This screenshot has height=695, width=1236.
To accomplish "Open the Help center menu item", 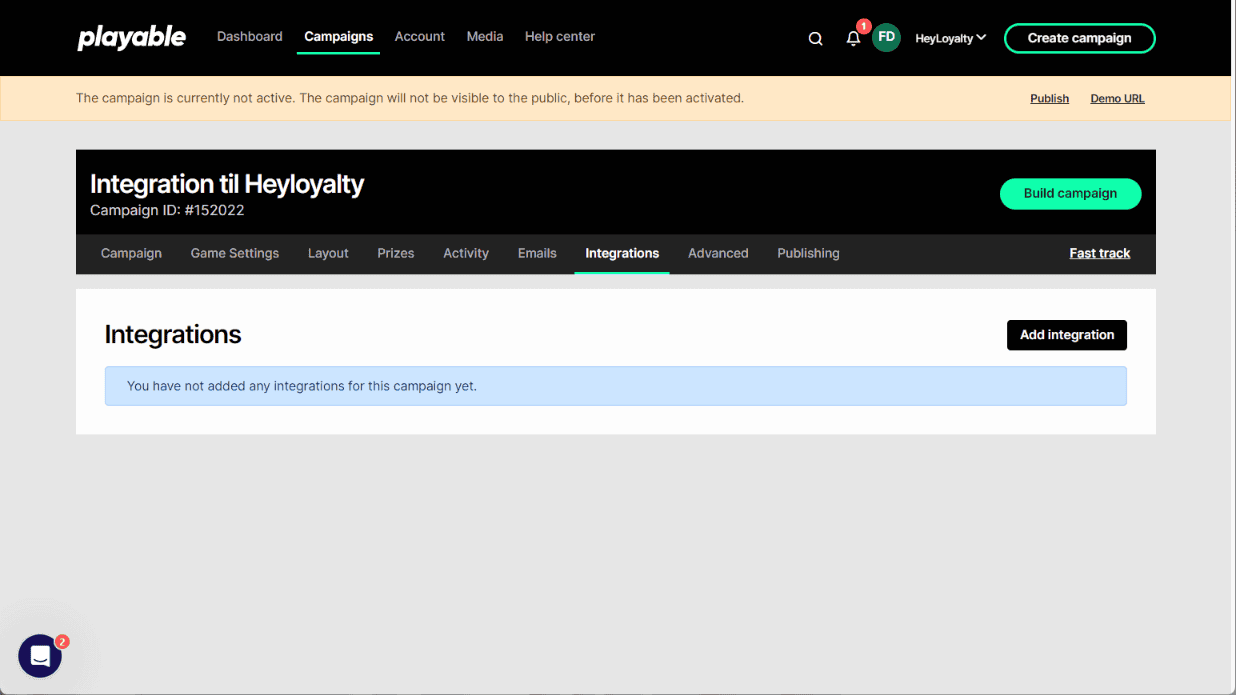I will 560,37.
